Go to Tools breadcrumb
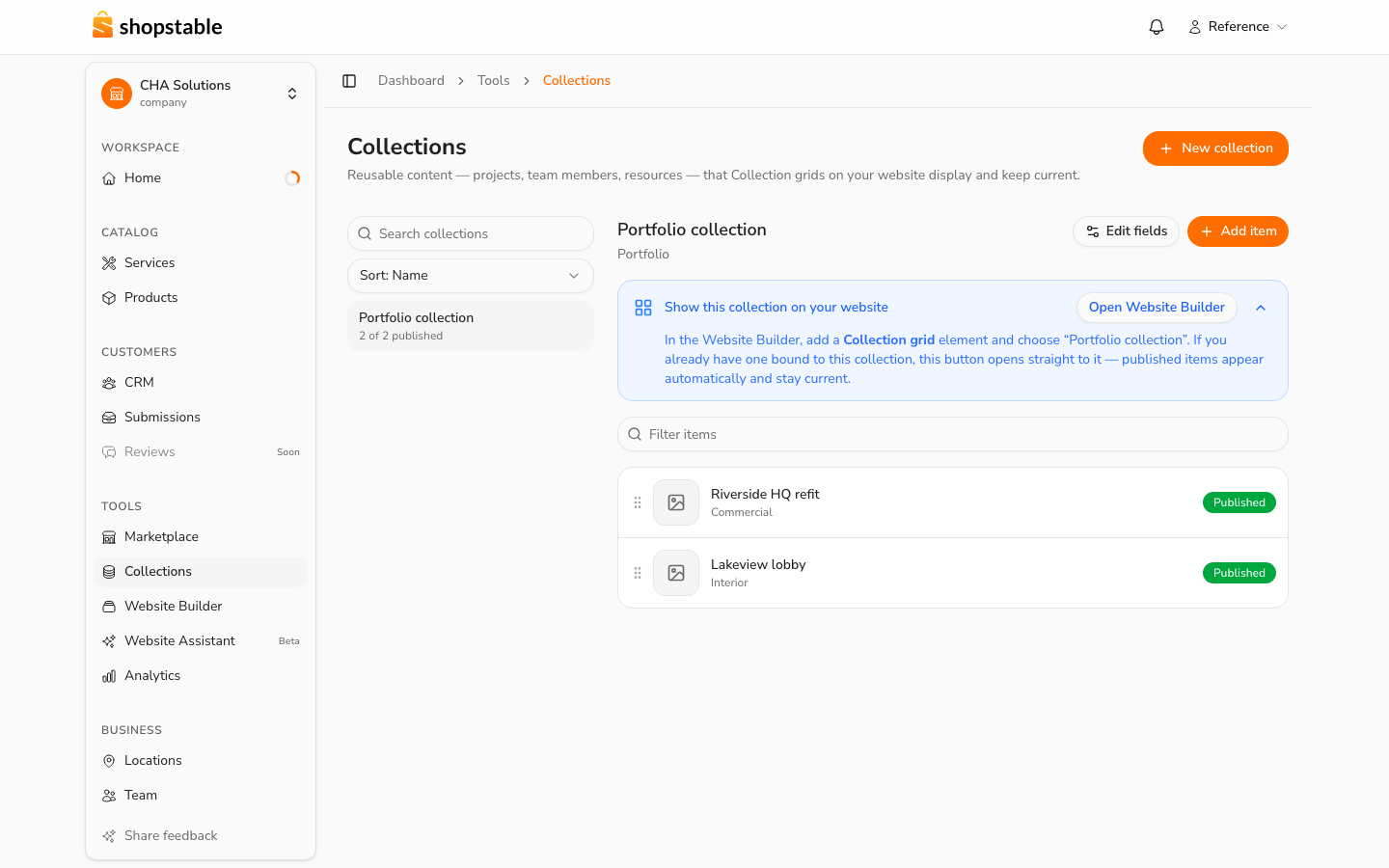The image size is (1389, 868). point(493,81)
